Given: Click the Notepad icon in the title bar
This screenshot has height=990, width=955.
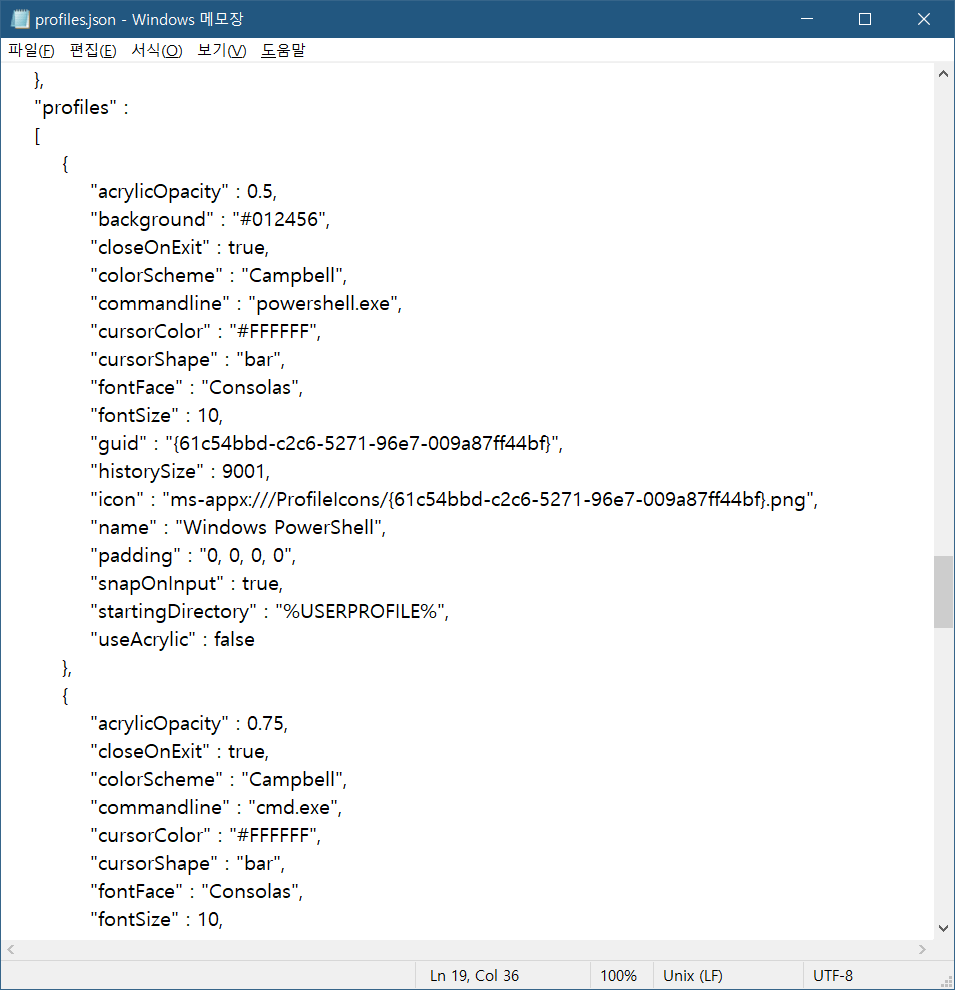Looking at the screenshot, I should pyautogui.click(x=19, y=19).
